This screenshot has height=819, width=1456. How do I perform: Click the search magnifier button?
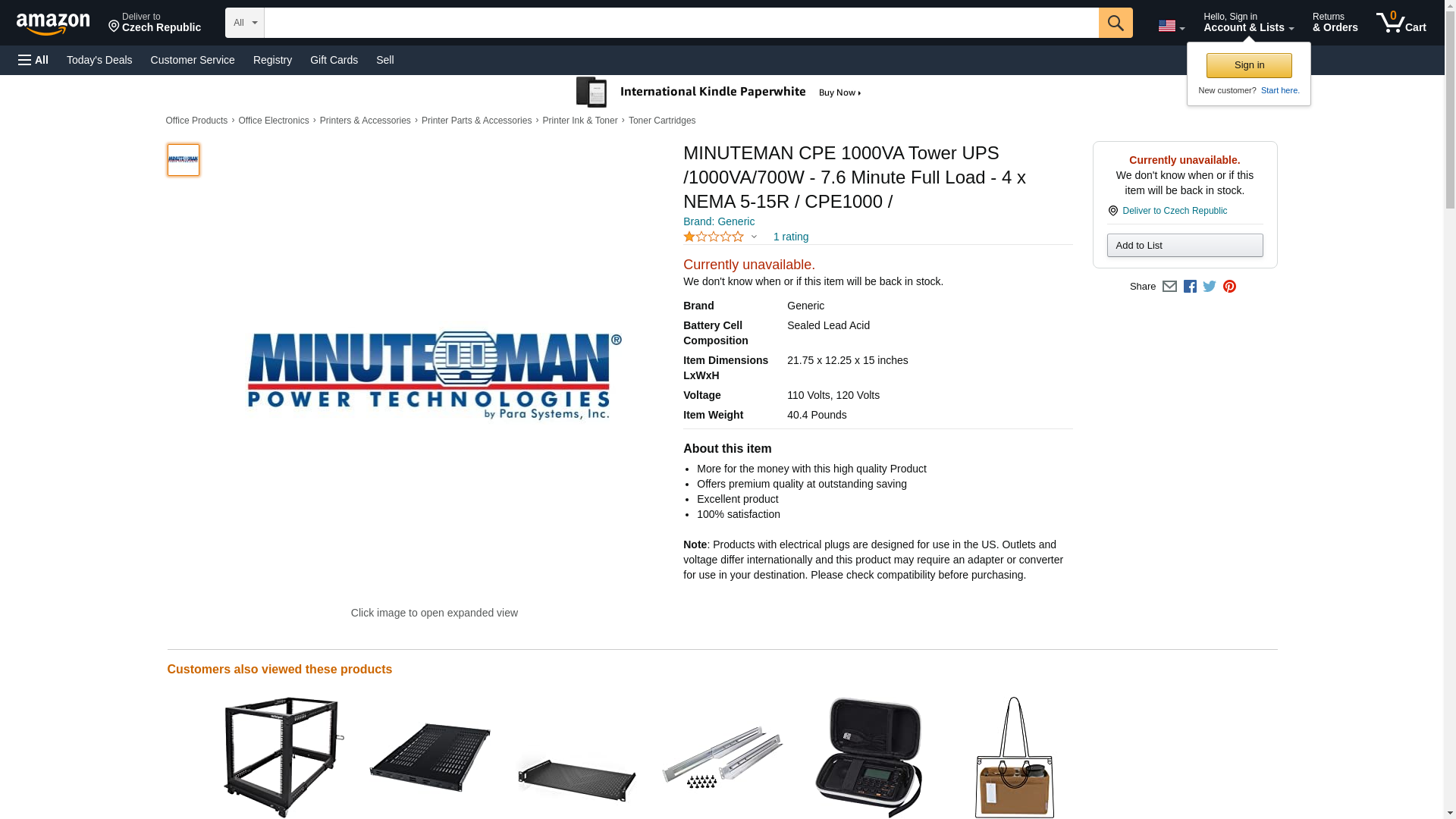point(1115,23)
